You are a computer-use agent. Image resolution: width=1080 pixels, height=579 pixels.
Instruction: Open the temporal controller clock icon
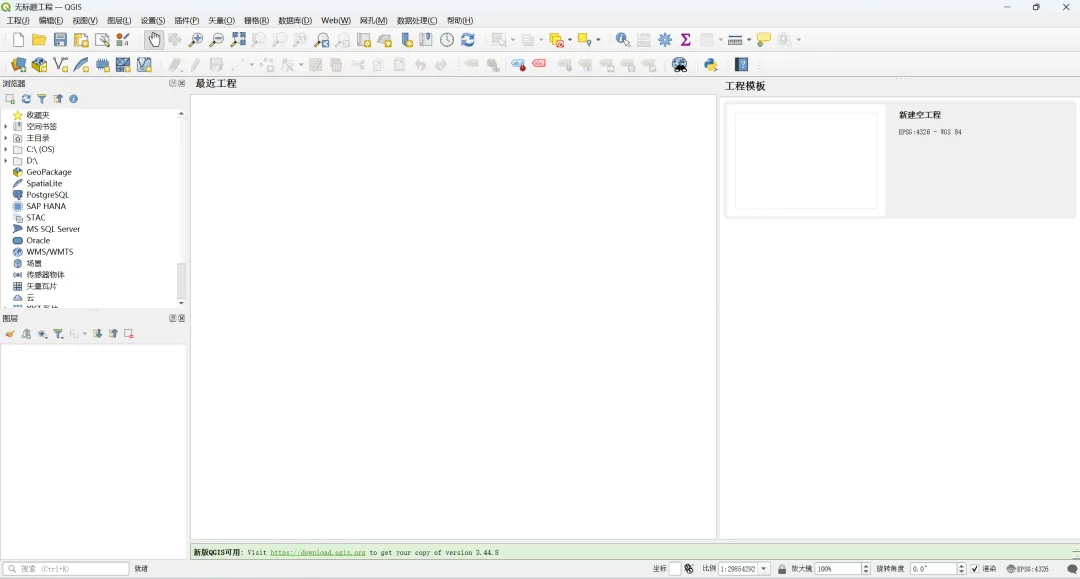[447, 40]
